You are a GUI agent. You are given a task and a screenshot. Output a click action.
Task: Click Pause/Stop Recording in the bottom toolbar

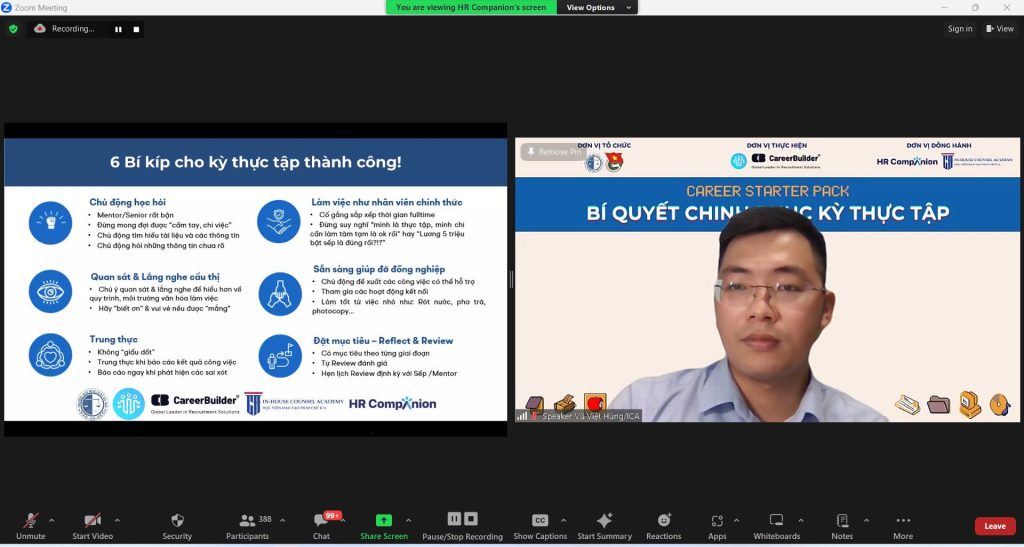pyautogui.click(x=462, y=521)
